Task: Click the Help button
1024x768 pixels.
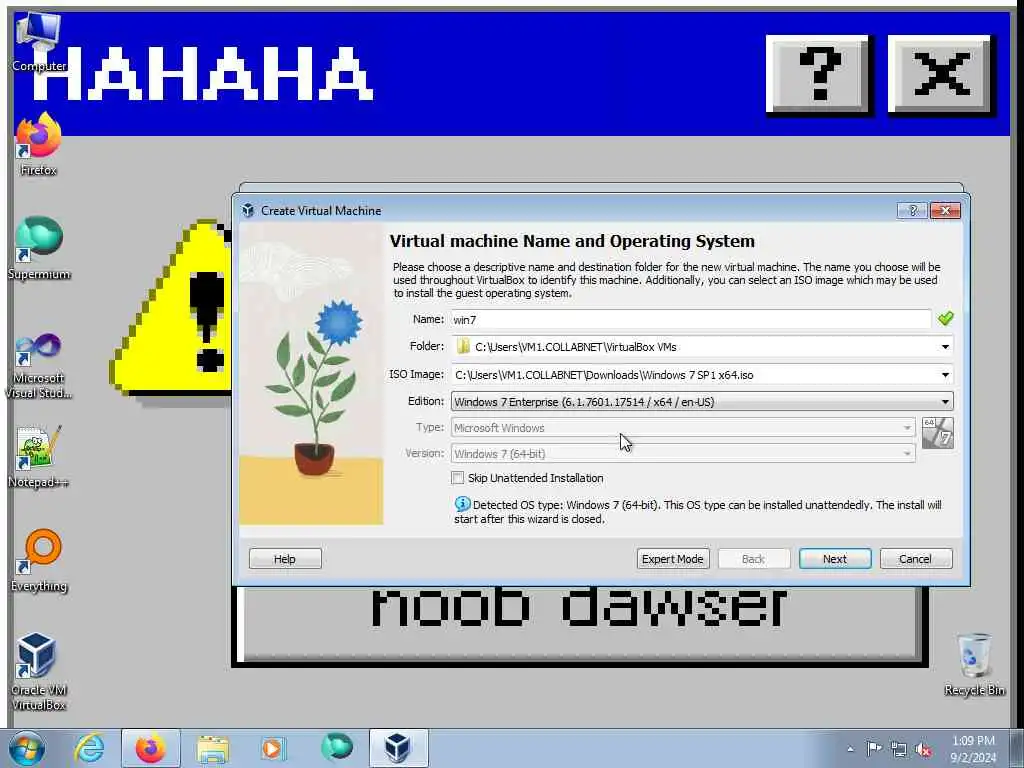Action: (x=285, y=559)
